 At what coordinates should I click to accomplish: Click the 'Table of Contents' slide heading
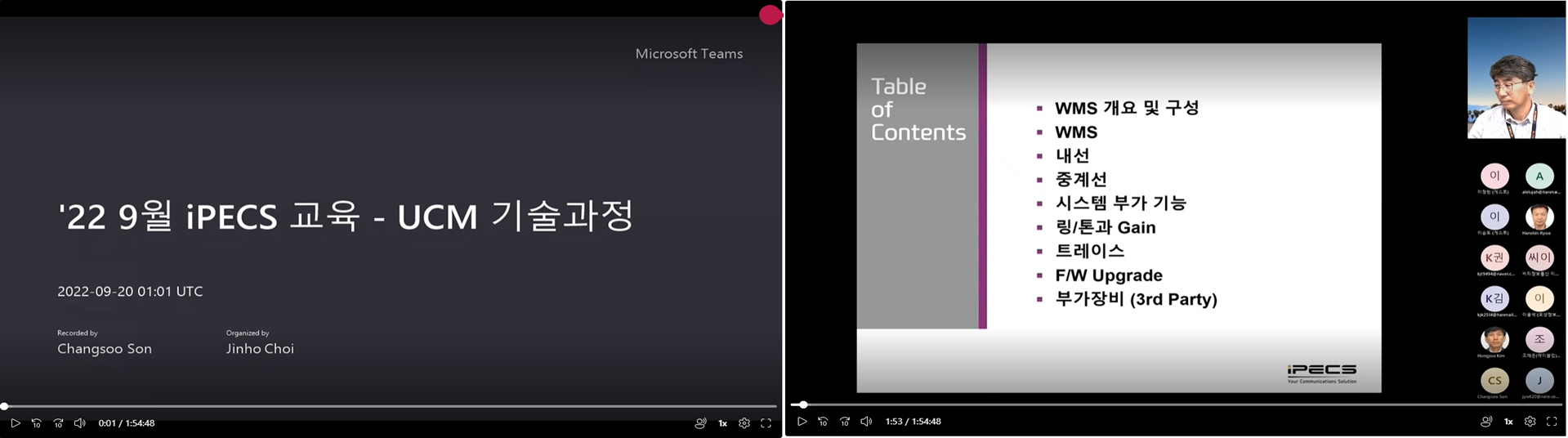918,109
